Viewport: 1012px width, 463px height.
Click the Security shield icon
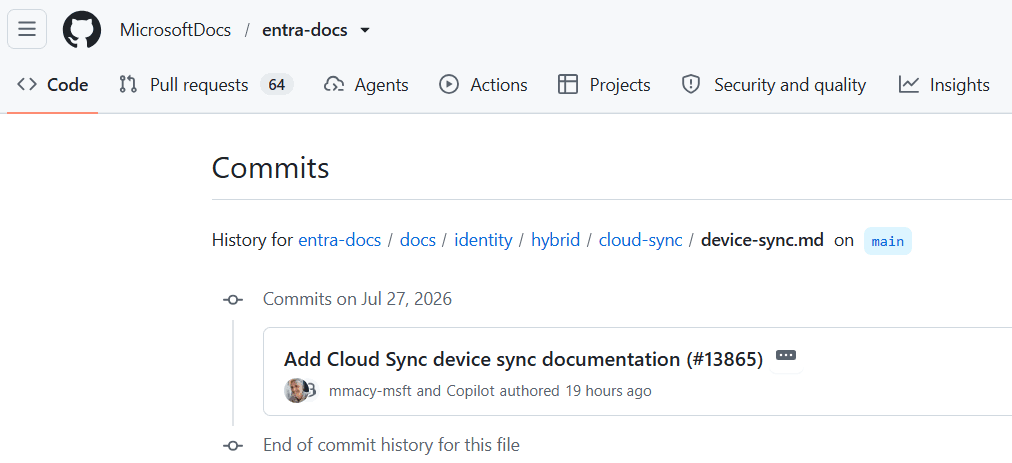691,85
